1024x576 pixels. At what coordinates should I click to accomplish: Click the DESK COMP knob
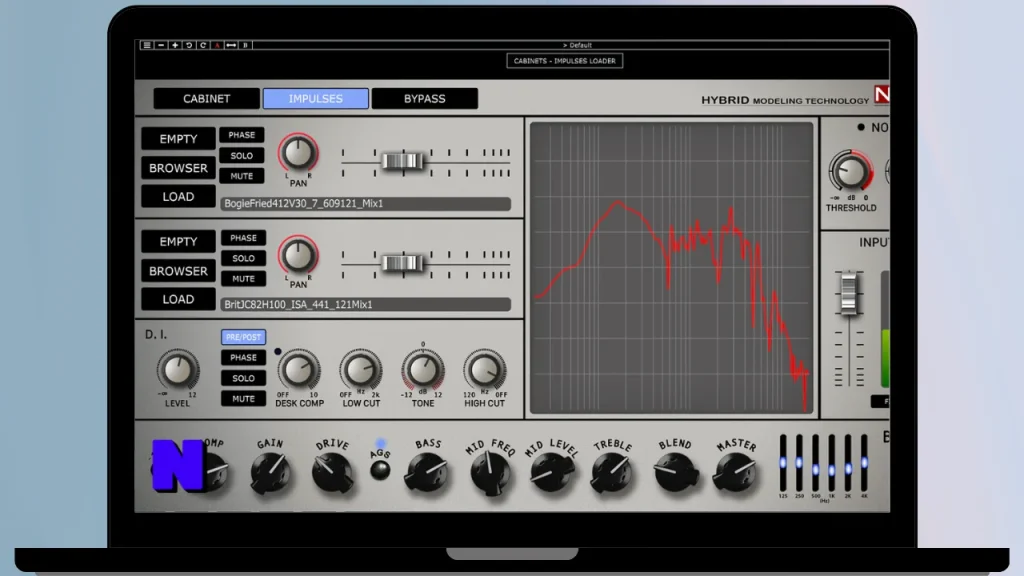click(x=299, y=370)
